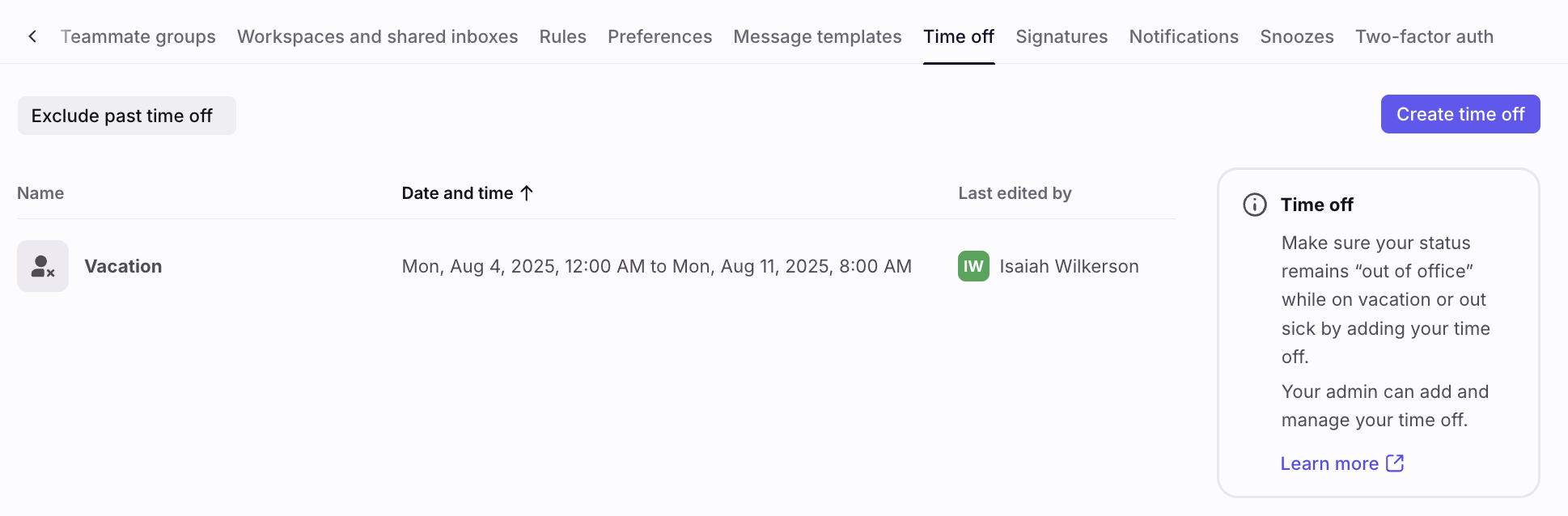The width and height of the screenshot is (1568, 516).
Task: Click the Create time off button
Action: [x=1460, y=114]
